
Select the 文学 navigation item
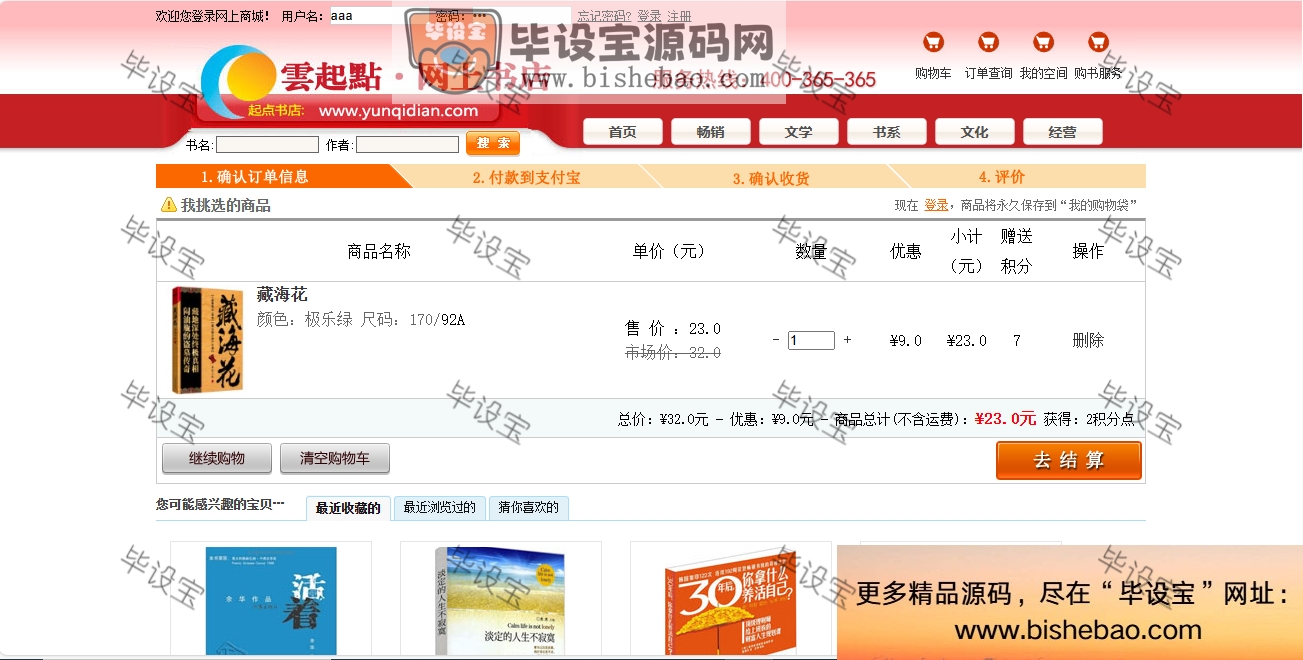pyautogui.click(x=799, y=132)
